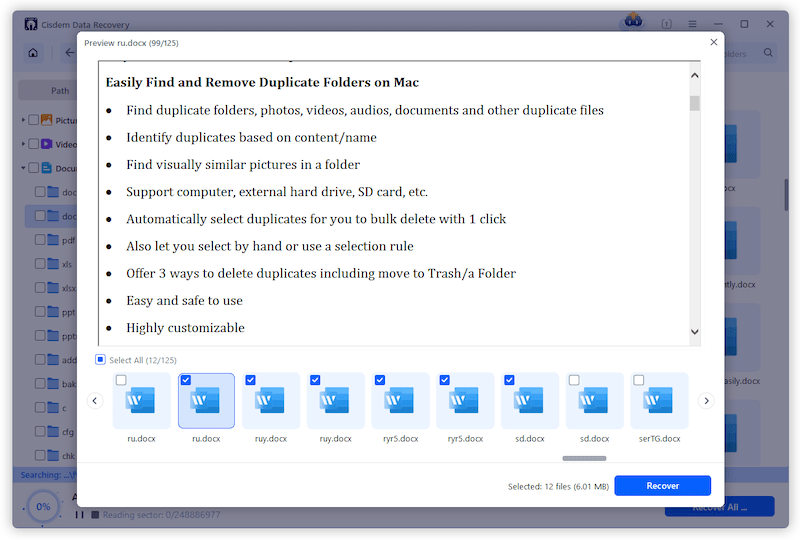Expand the Pictures tree node
Viewport: 800px width, 540px height.
click(23, 120)
